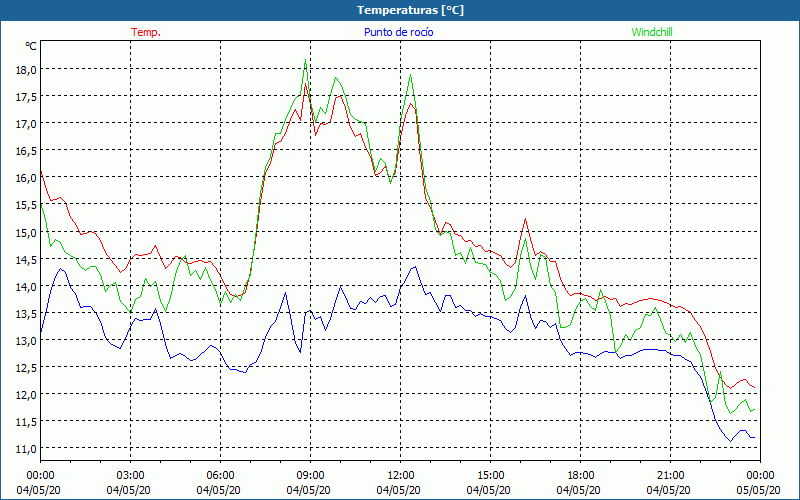The width and height of the screenshot is (800, 500).
Task: Click the 13,5 y-axis value
Action: click(x=26, y=313)
